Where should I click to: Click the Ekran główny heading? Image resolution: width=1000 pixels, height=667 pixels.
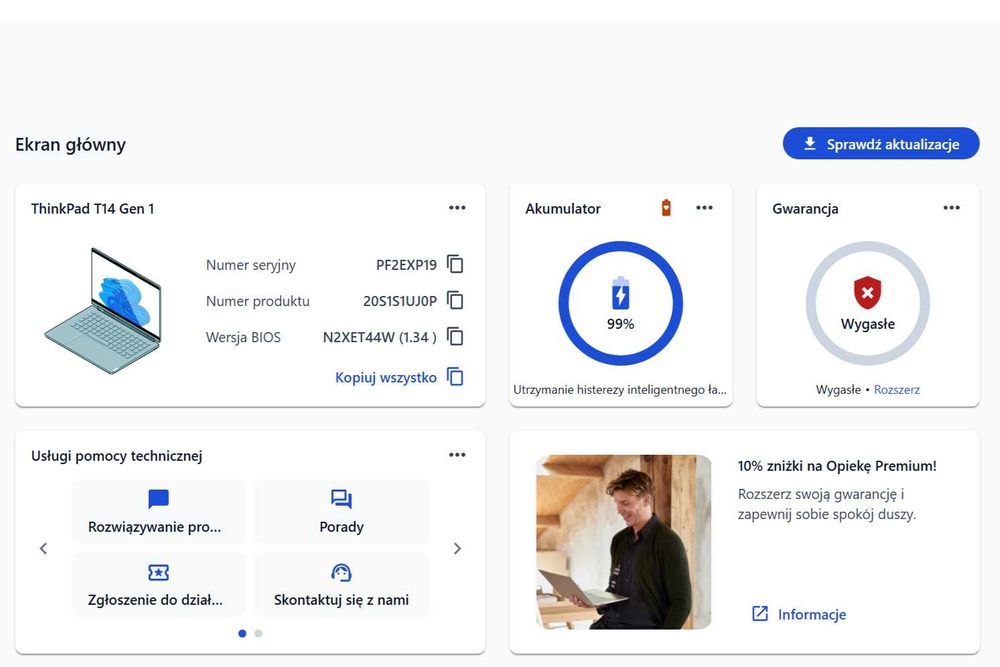71,145
